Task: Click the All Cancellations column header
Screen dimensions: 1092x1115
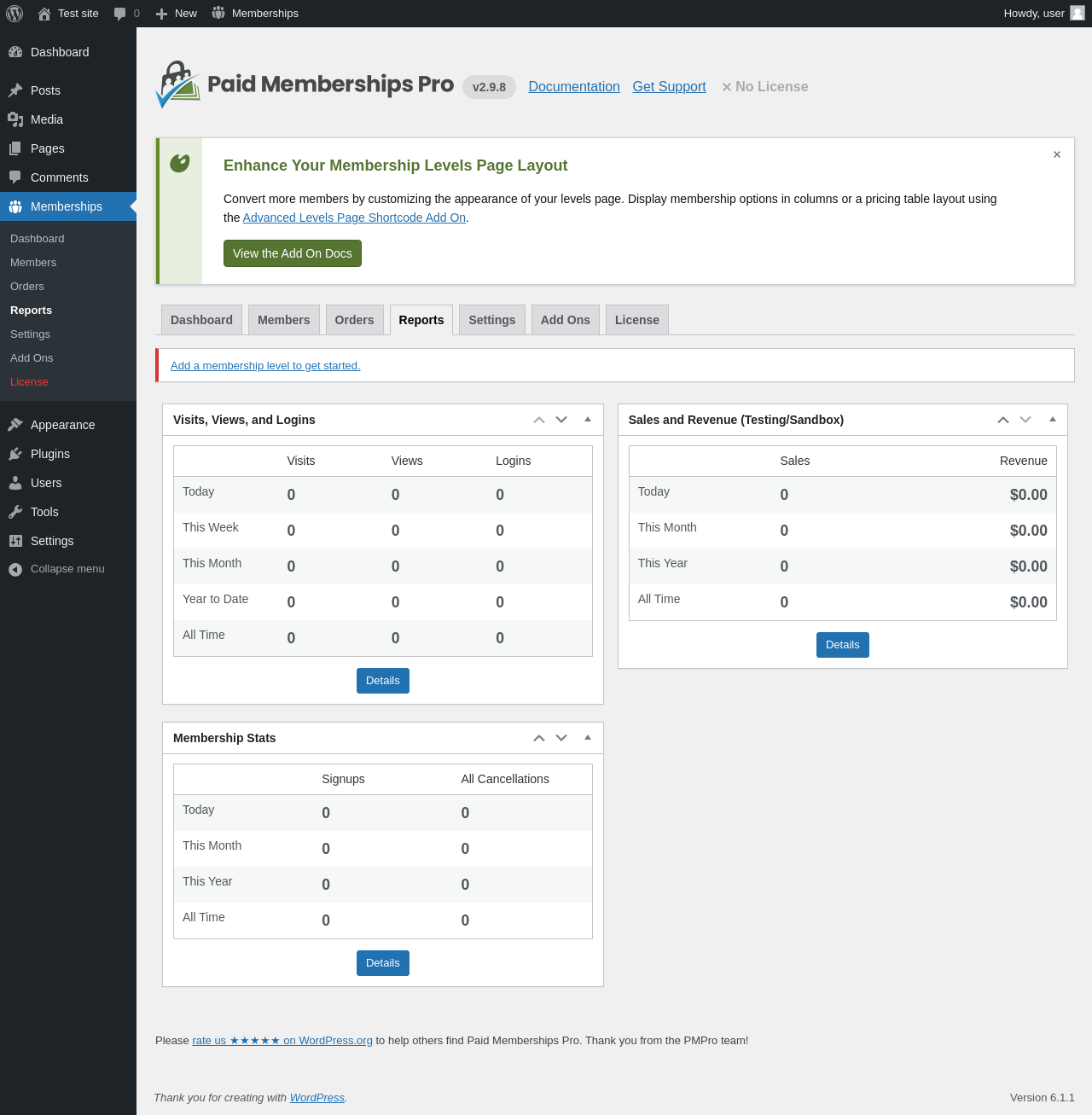Action: [505, 779]
